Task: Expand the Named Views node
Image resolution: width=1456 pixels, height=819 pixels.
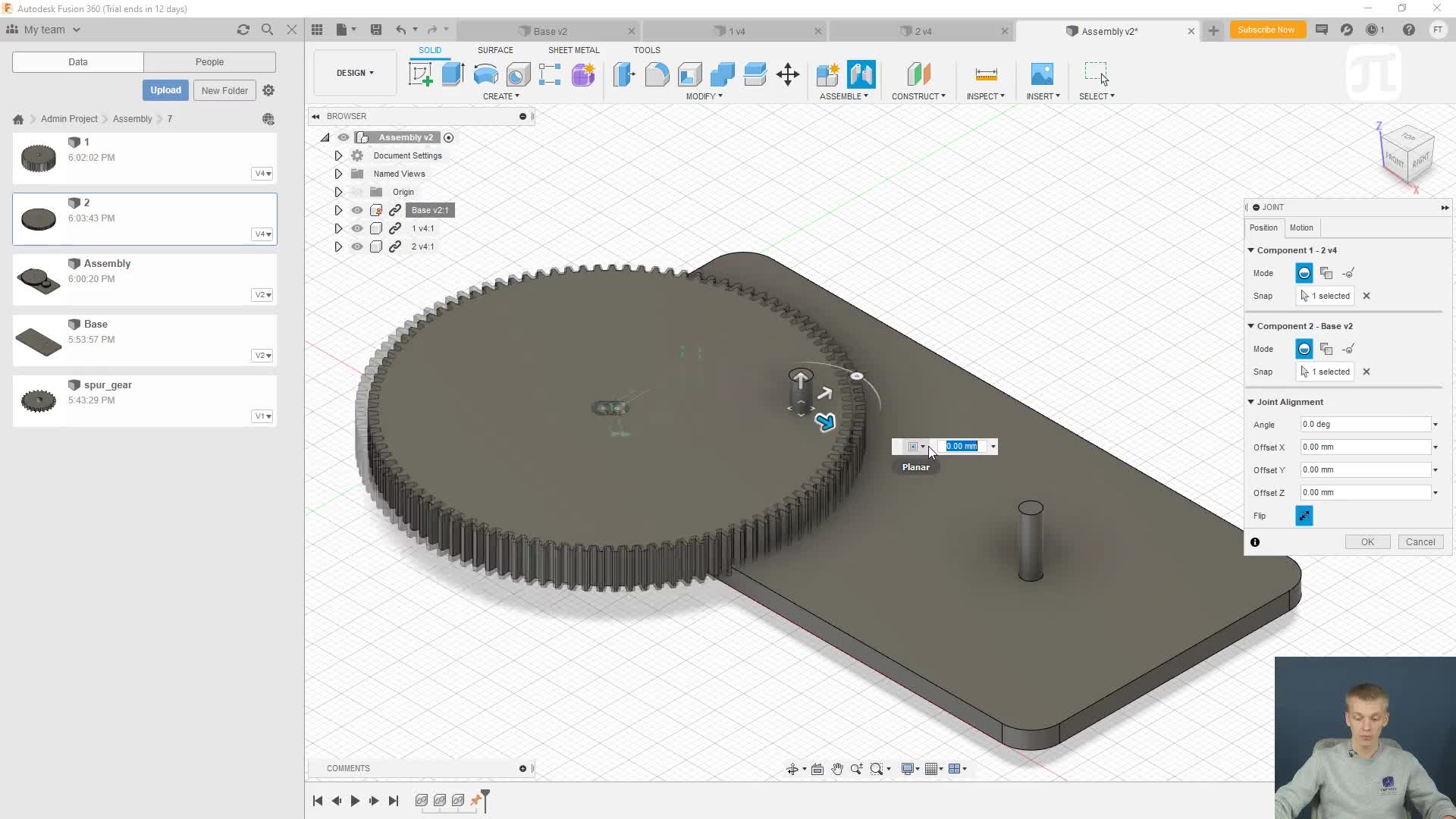Action: pyautogui.click(x=338, y=174)
